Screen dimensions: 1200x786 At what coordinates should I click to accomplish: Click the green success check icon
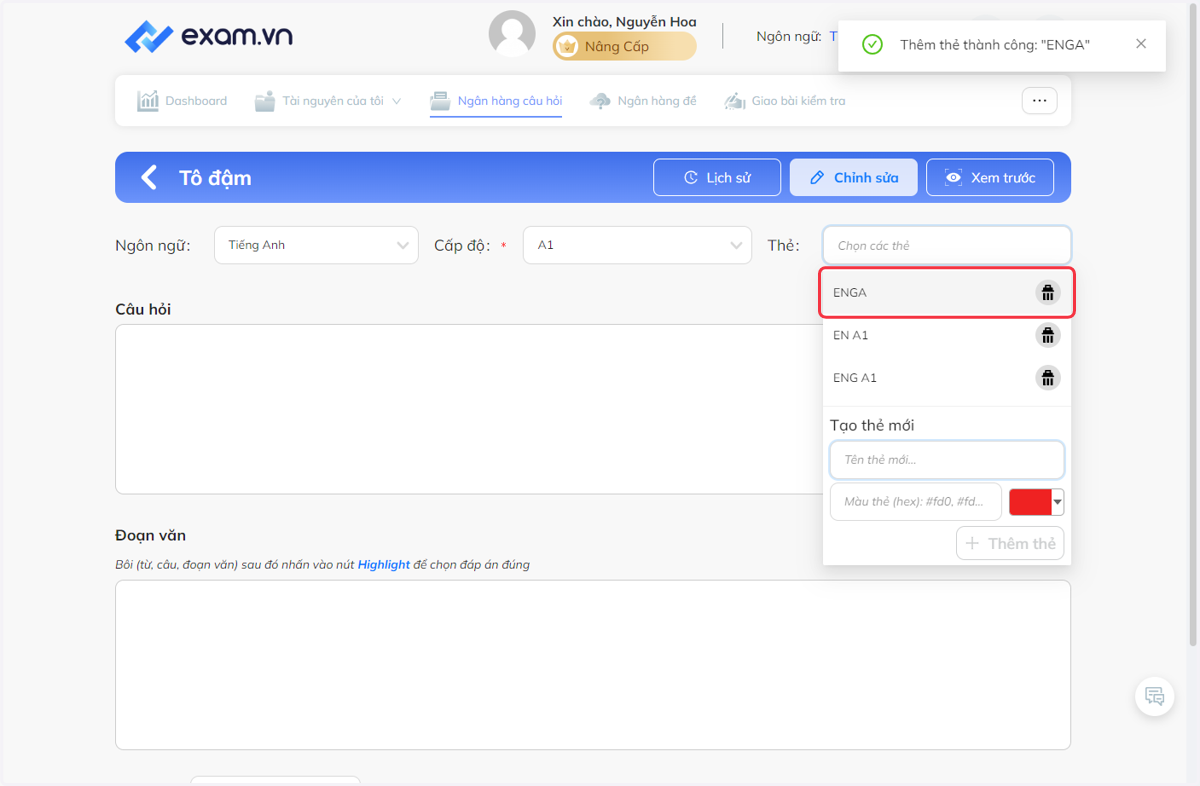[x=872, y=45]
